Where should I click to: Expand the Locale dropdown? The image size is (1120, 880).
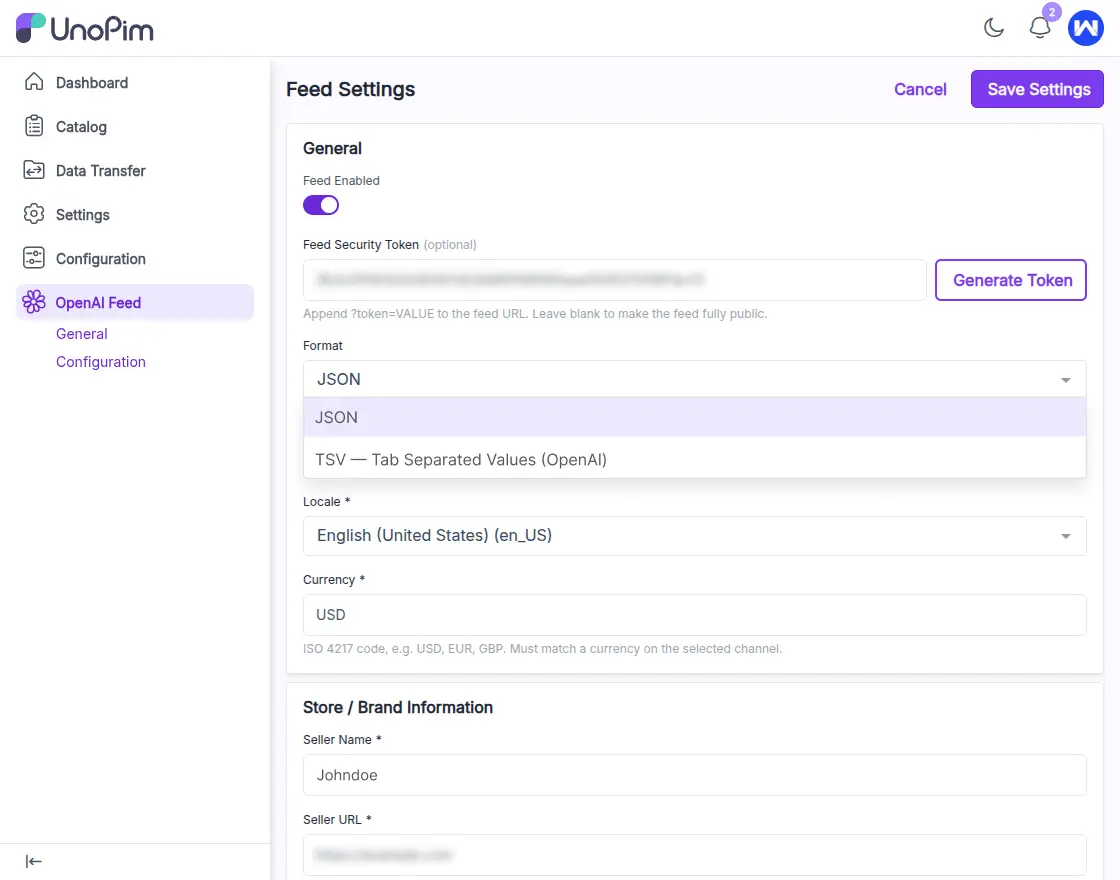pyautogui.click(x=694, y=536)
